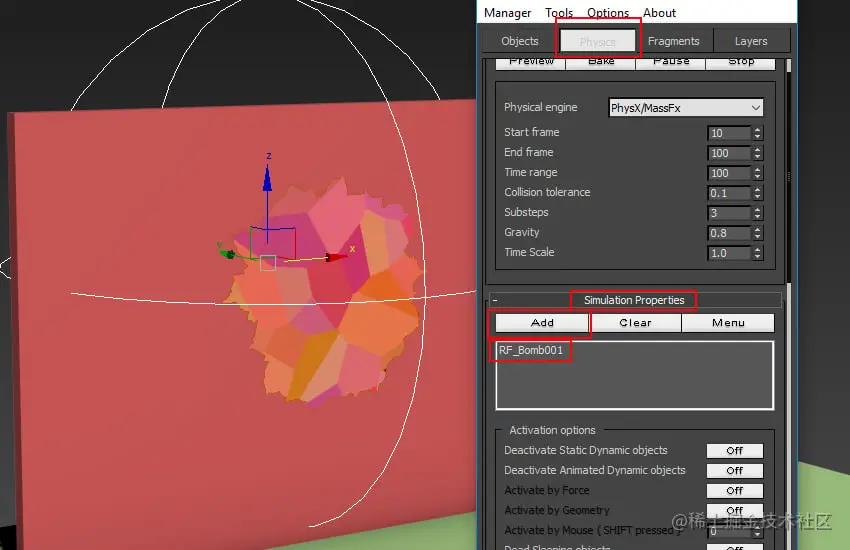Viewport: 850px width, 550px height.
Task: Switch to the Physics tab
Action: pos(597,41)
